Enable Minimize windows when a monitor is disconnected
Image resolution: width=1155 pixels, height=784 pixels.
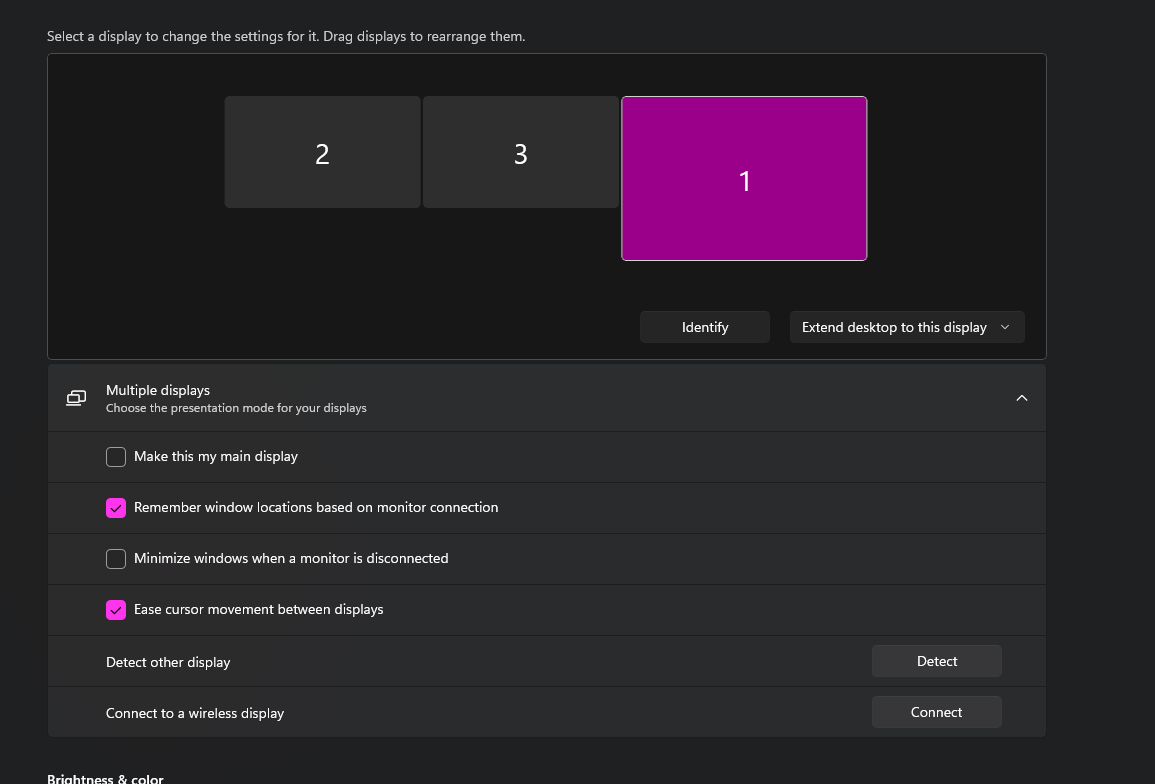[x=116, y=559]
